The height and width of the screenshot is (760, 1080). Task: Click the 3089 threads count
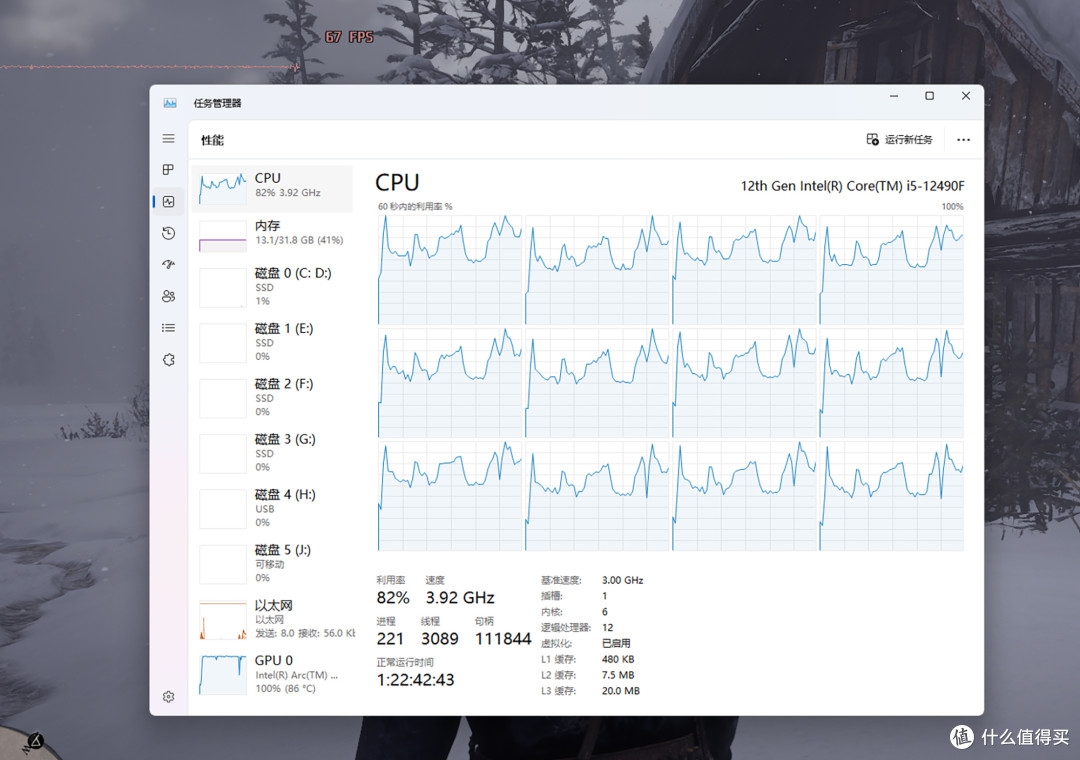tap(439, 639)
